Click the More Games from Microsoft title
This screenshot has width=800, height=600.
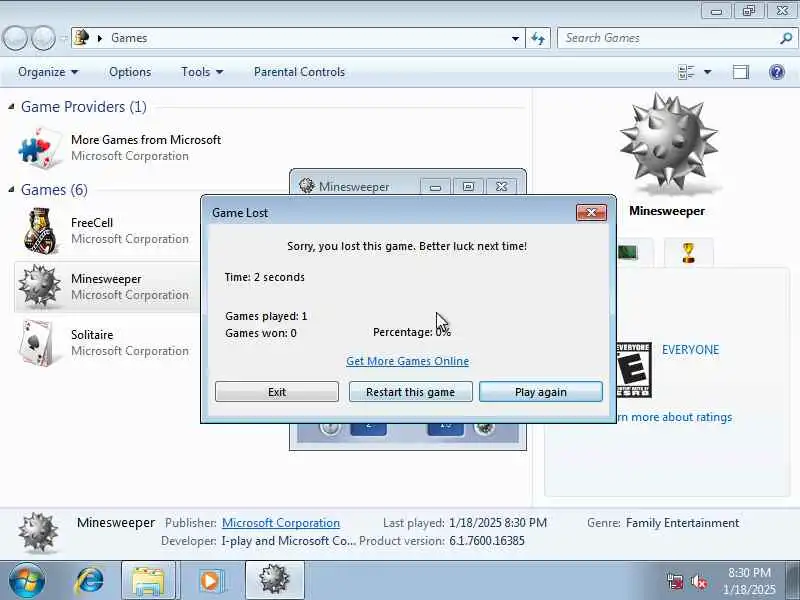pyautogui.click(x=146, y=140)
